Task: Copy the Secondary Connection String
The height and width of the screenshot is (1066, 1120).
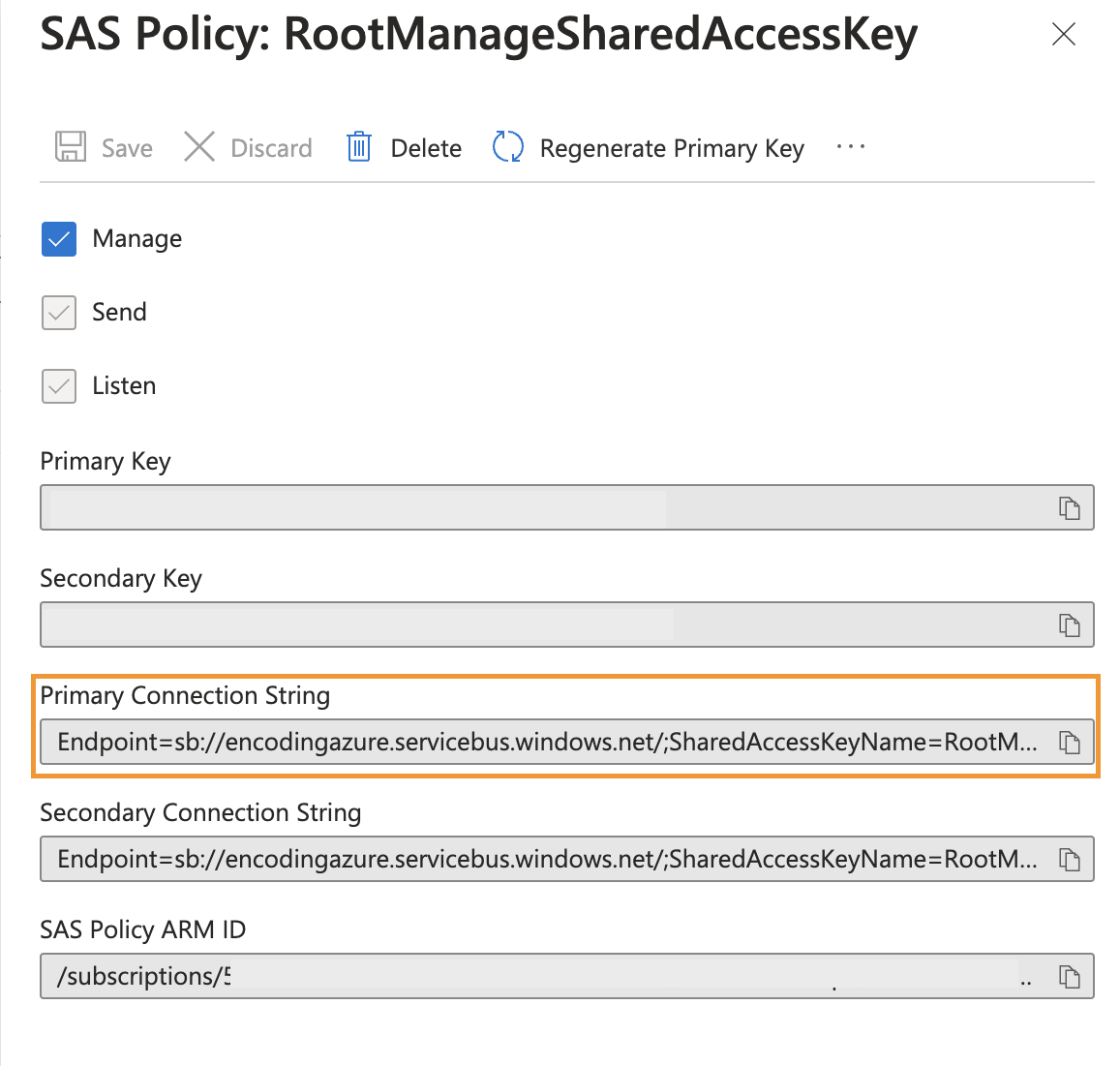Action: click(1071, 859)
